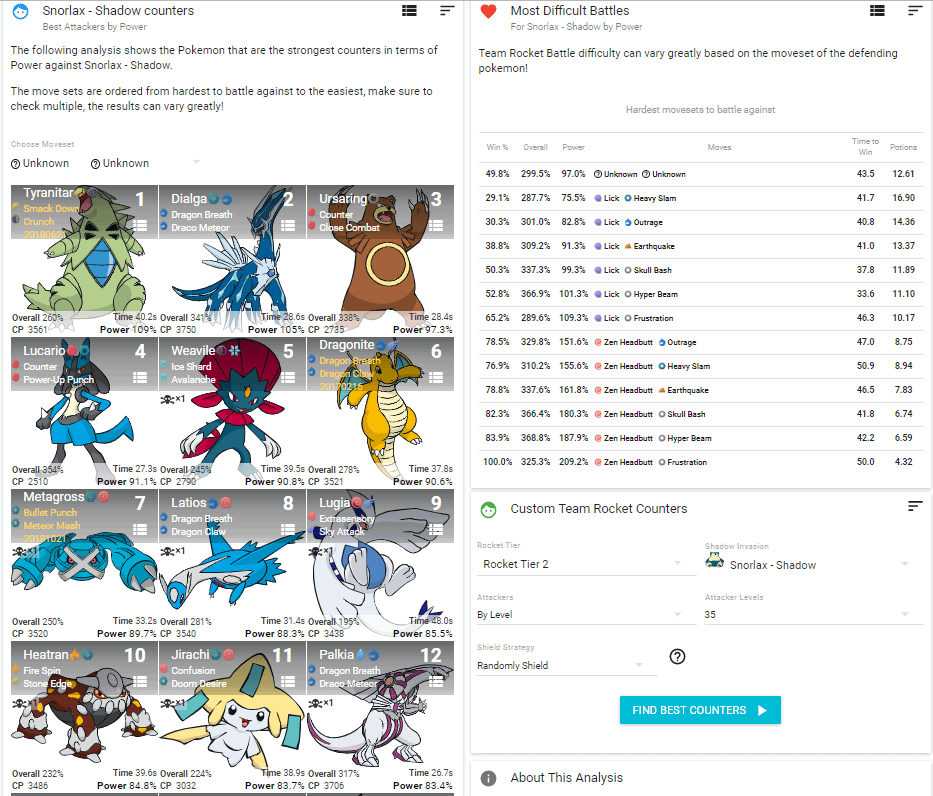Click the green face icon beside Custom Team Rocket Counters
Viewport: 933px width, 796px height.
coord(489,510)
